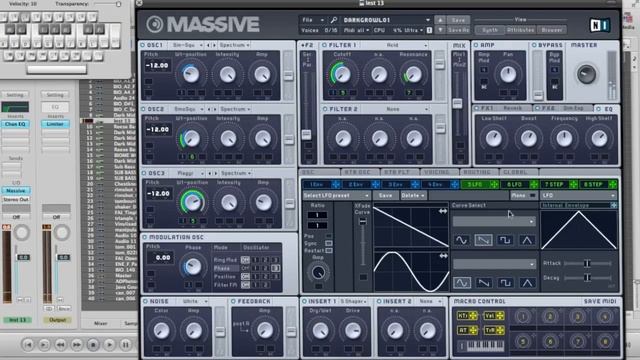Click the TrR macro assign handle
Viewport: 640px width, 360px height.
pyautogui.click(x=500, y=330)
